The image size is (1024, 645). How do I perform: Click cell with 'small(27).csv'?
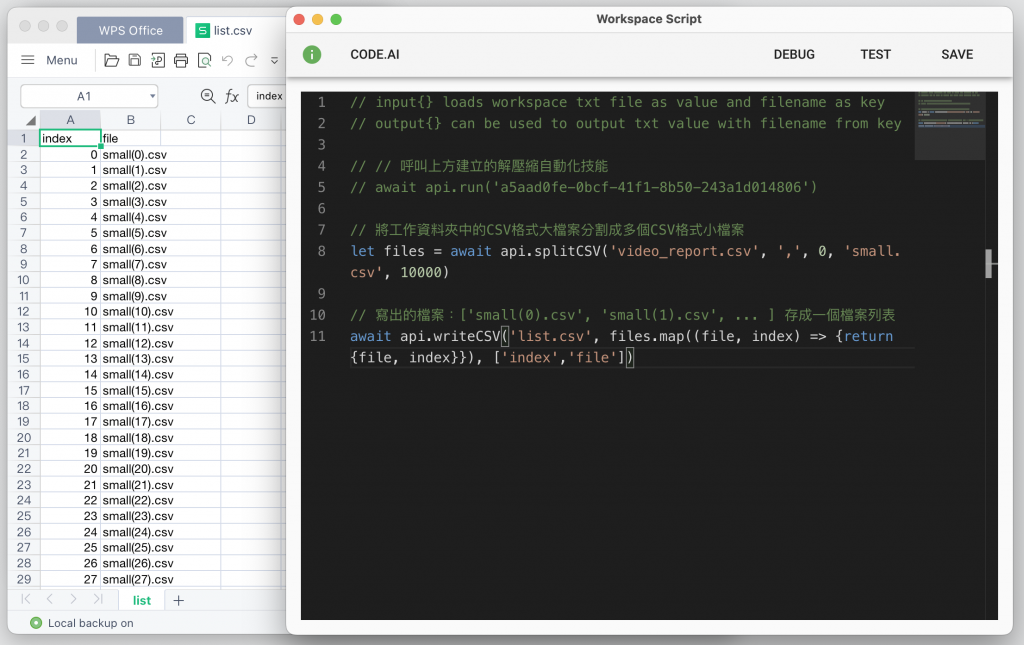138,579
